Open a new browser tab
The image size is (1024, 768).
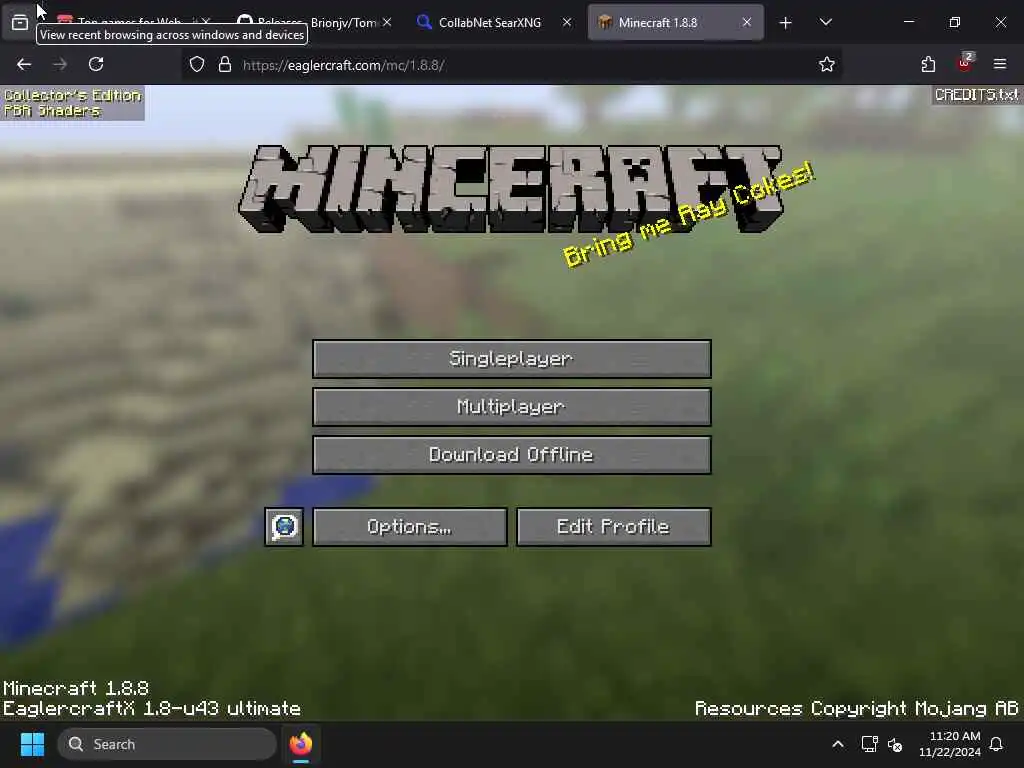pyautogui.click(x=786, y=23)
